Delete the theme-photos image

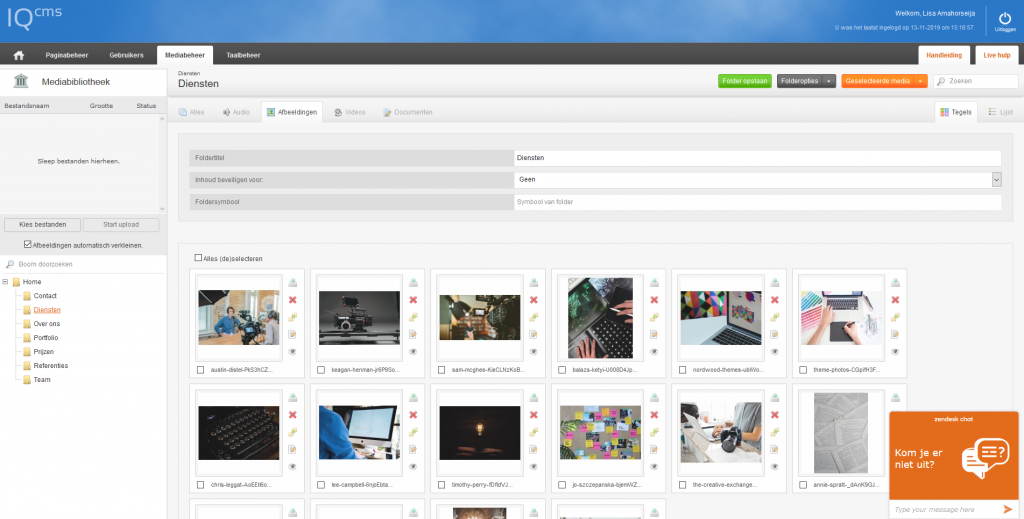click(x=895, y=300)
